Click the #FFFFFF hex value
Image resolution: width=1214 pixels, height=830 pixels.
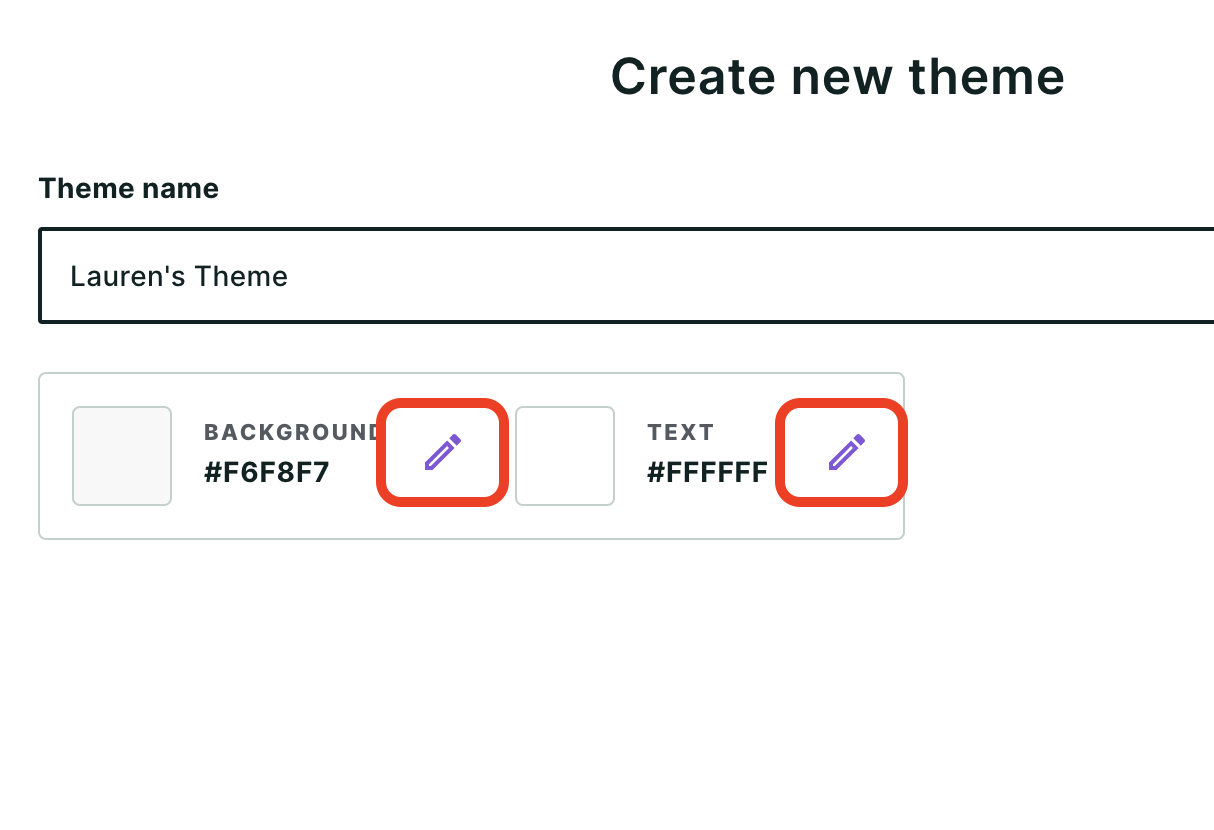pos(708,472)
